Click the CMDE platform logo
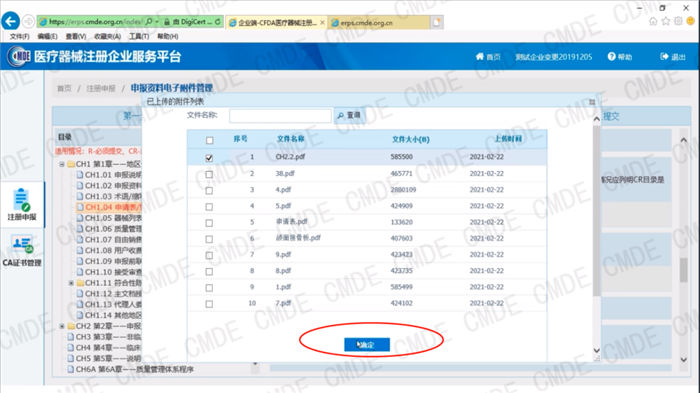Image resolution: width=700 pixels, height=393 pixels. click(19, 56)
